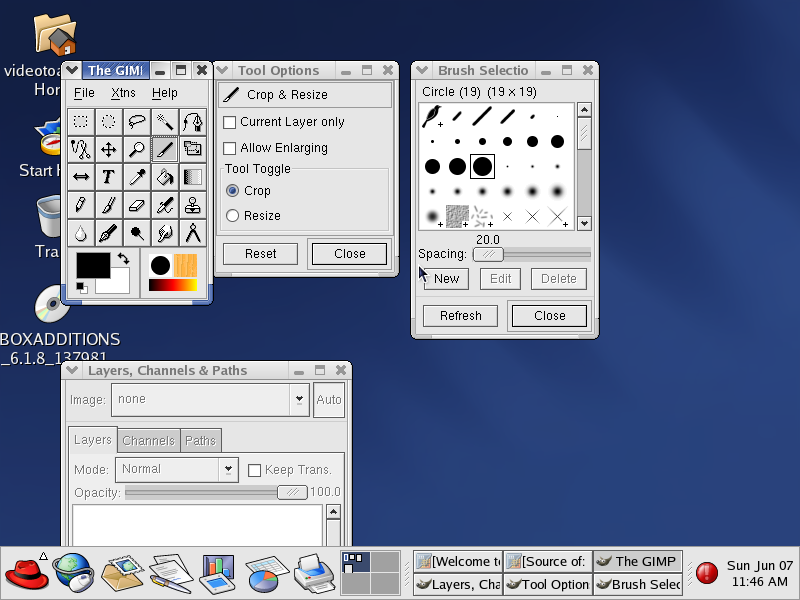
Task: Select the Blend gradient tool
Action: (193, 178)
